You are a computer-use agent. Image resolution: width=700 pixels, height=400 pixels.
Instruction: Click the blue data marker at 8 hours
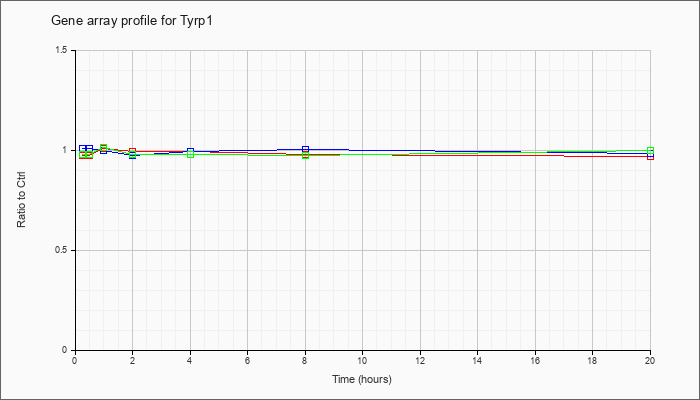click(x=305, y=149)
